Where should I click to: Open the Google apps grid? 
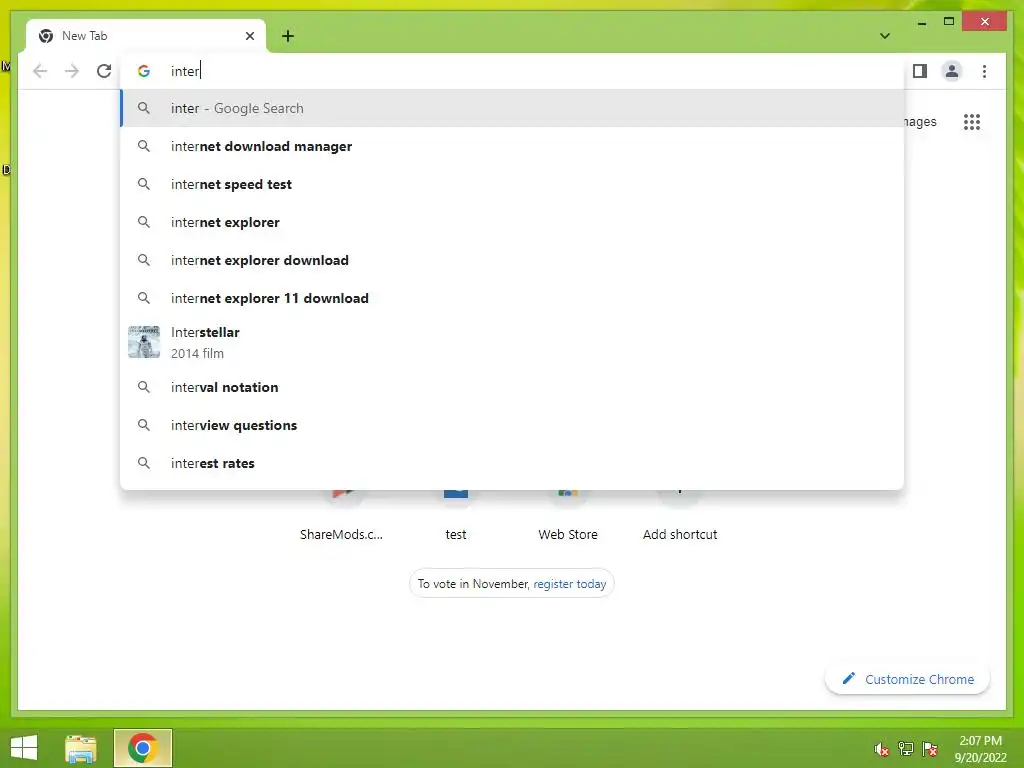(x=972, y=121)
